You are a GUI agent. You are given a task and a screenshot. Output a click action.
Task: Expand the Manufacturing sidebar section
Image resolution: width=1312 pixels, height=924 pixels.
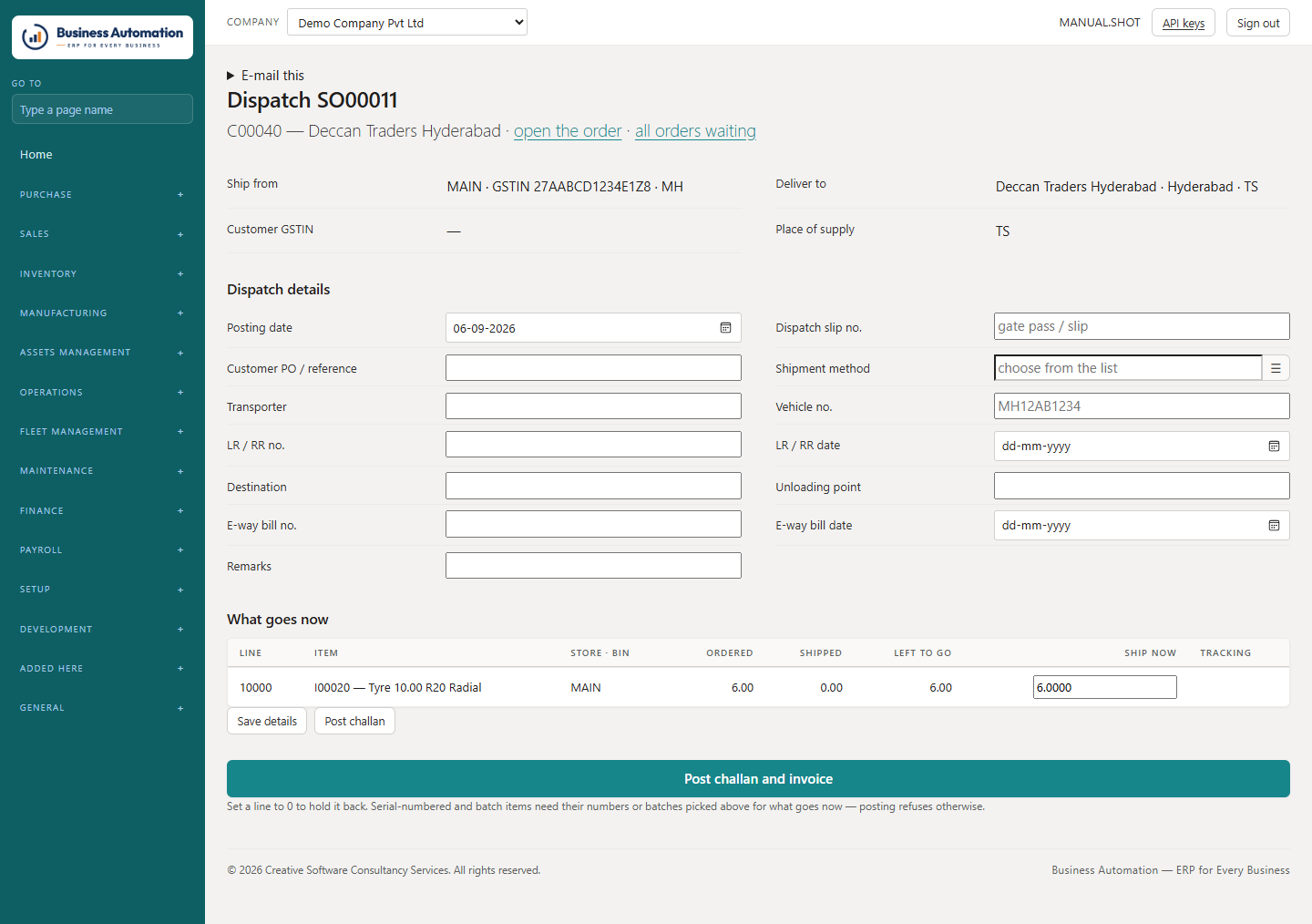[102, 313]
